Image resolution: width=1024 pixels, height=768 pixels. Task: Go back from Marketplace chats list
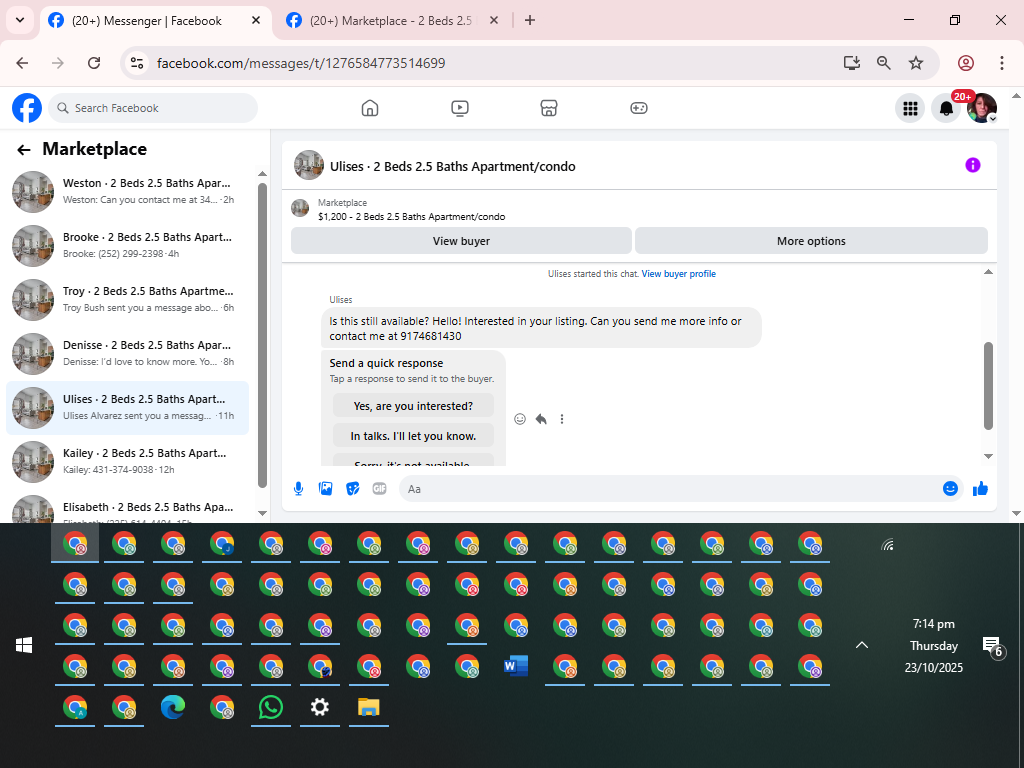coord(24,150)
